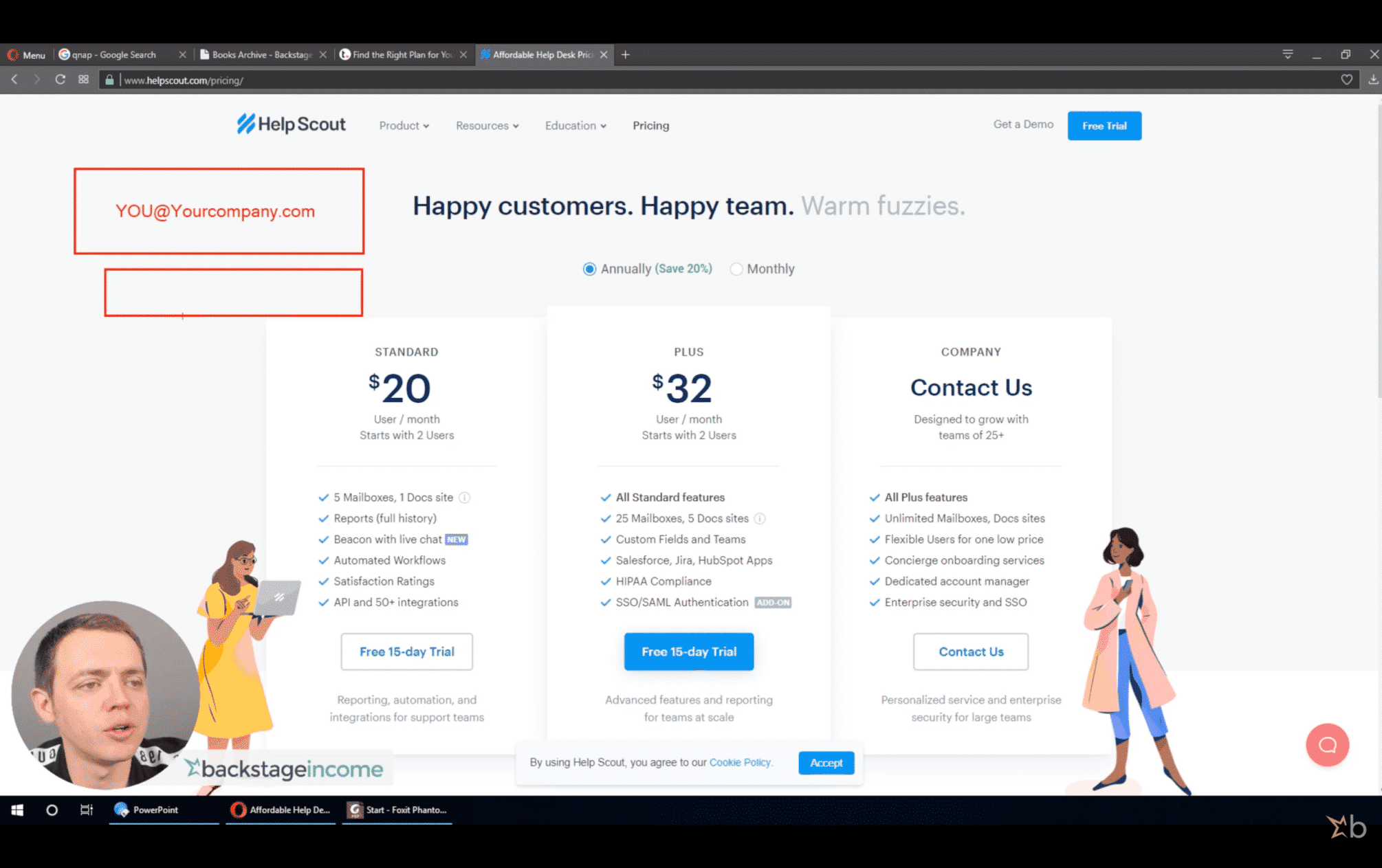This screenshot has height=868, width=1382.
Task: Click the Get a Demo link
Action: point(1023,124)
